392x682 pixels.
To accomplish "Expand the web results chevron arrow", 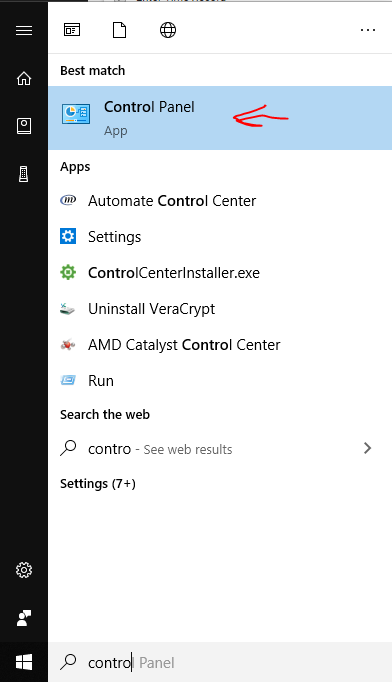I will [368, 448].
